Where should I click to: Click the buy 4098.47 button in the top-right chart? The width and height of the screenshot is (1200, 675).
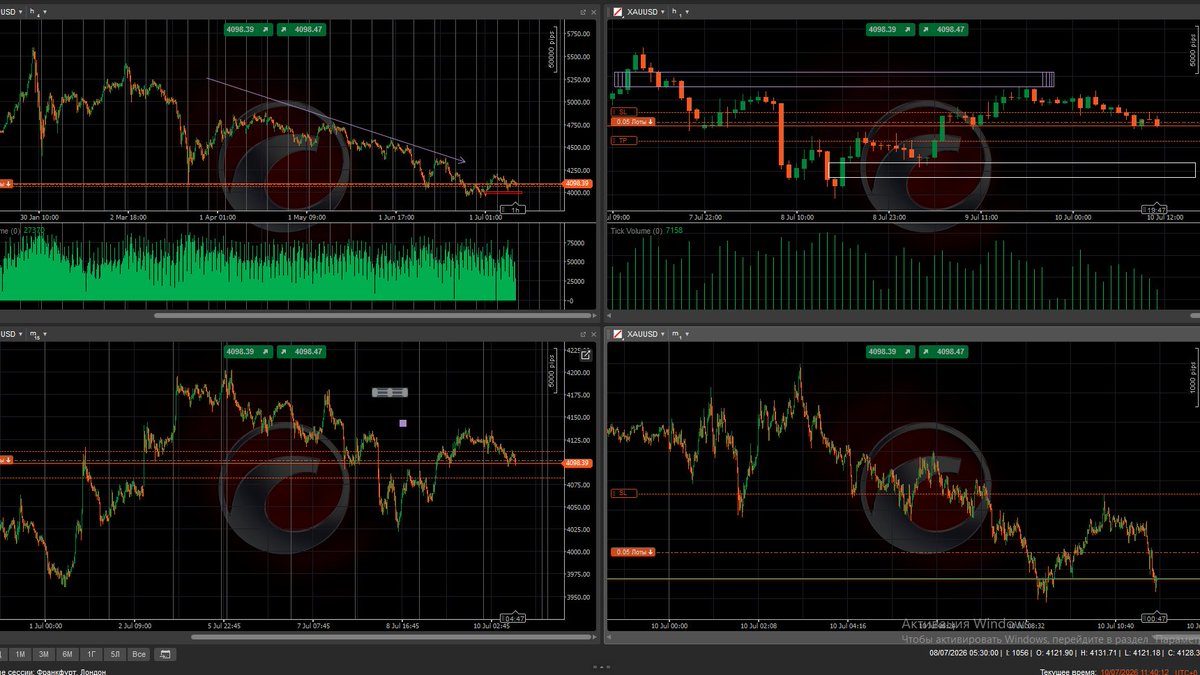[x=944, y=30]
